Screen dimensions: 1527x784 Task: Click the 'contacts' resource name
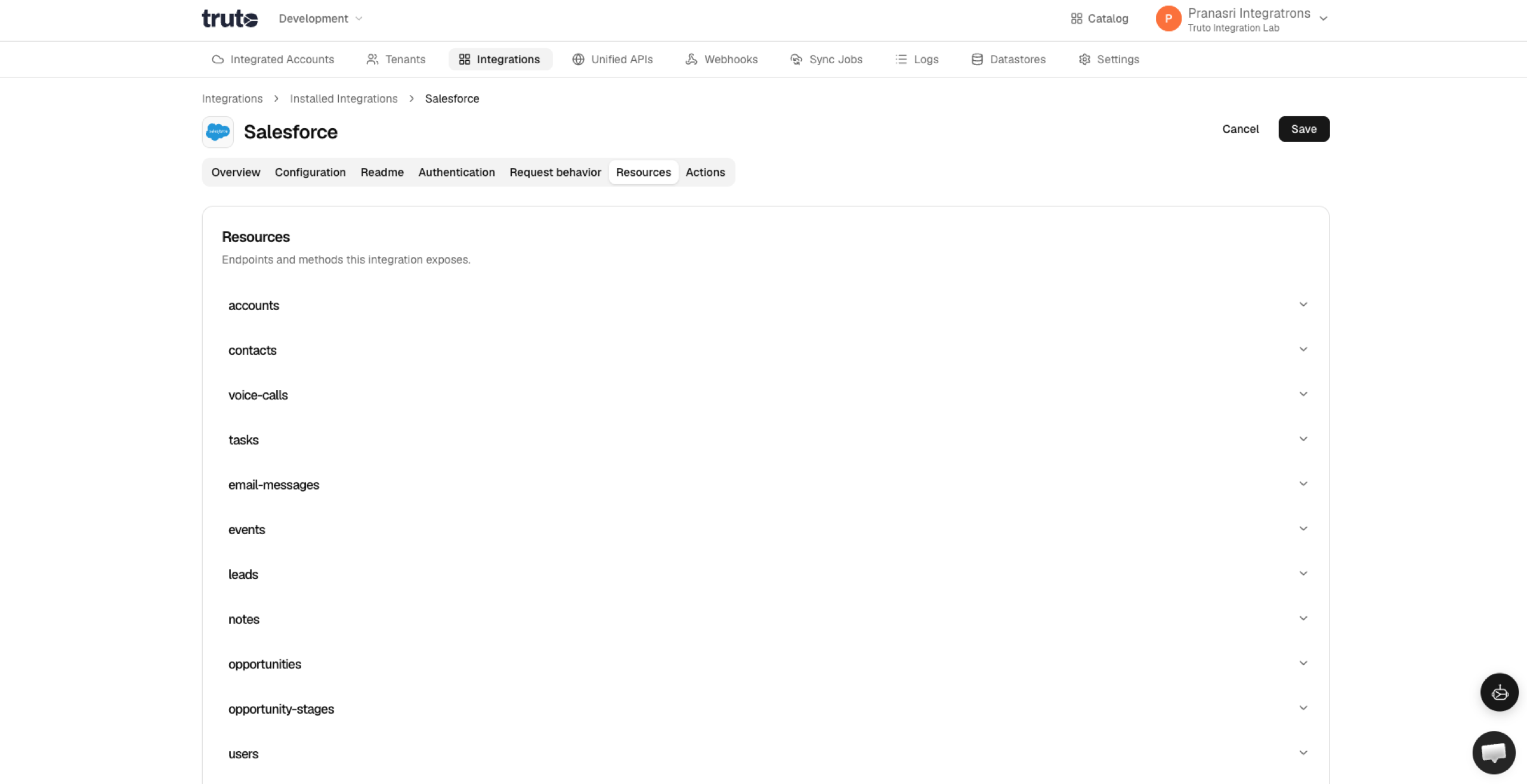[252, 350]
